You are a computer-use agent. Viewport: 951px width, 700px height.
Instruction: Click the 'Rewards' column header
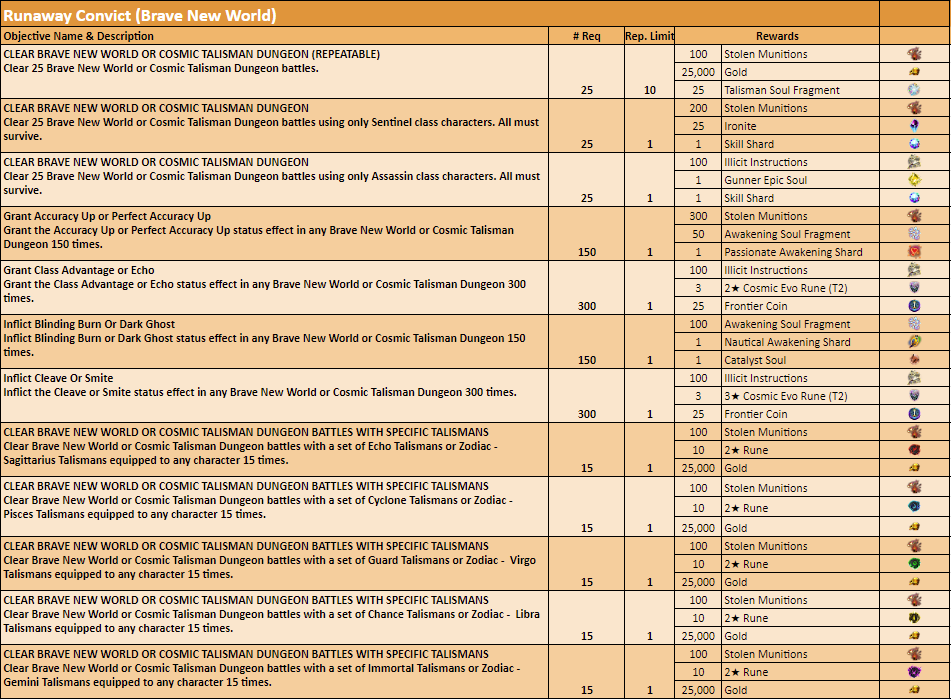(x=777, y=36)
